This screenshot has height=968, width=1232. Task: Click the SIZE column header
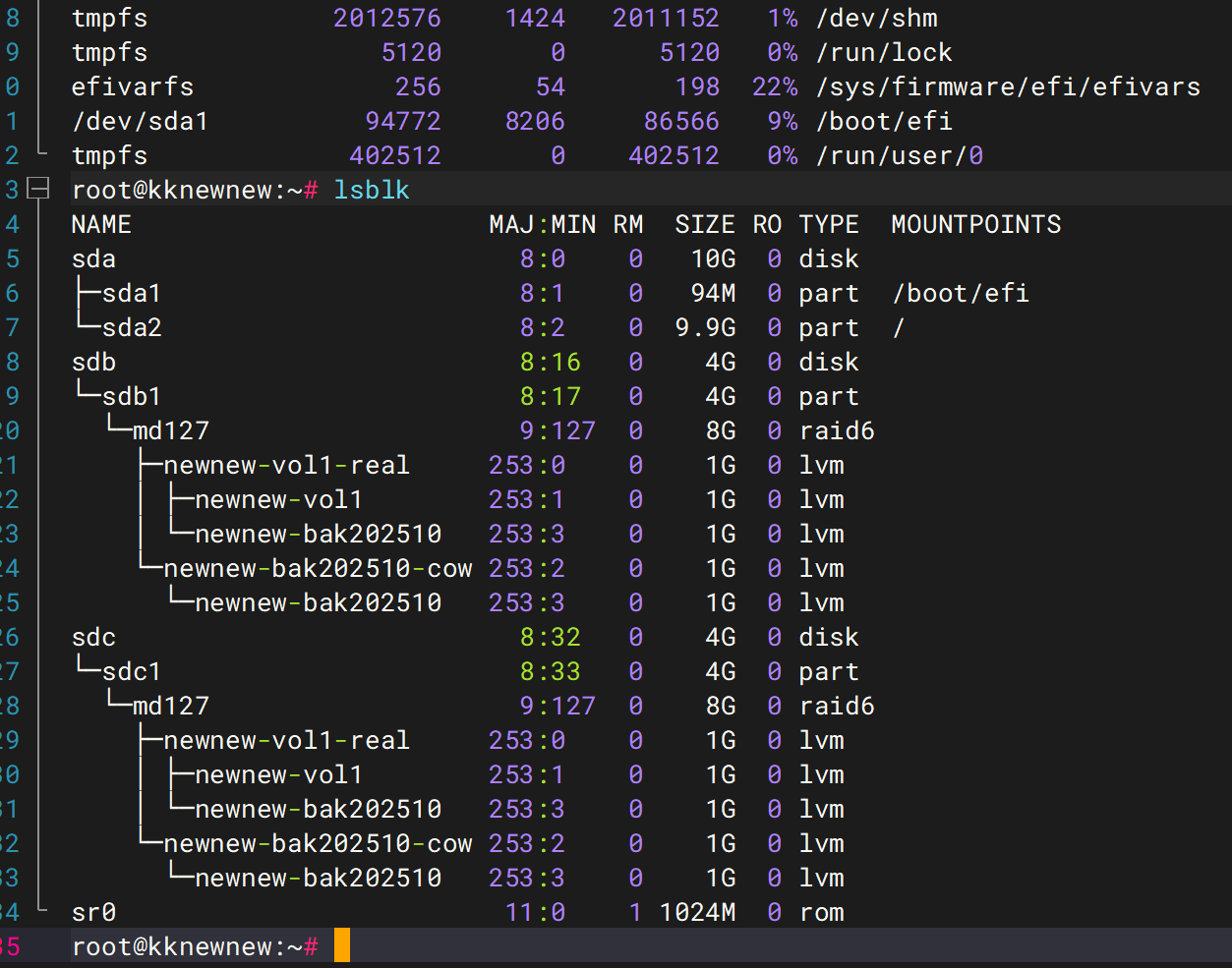(705, 224)
